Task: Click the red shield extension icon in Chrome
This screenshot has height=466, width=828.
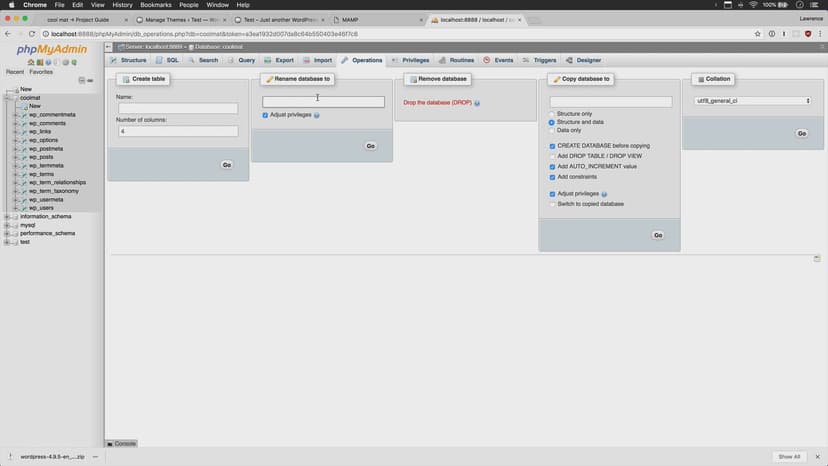Action: pyautogui.click(x=808, y=33)
